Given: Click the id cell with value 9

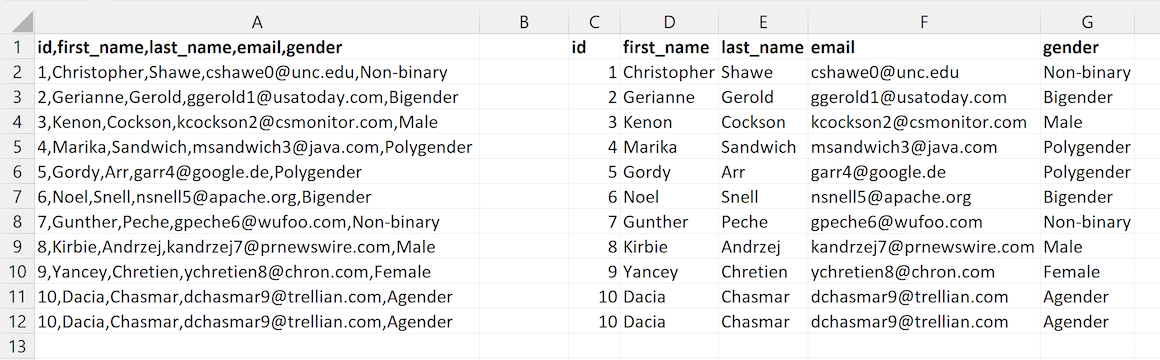Looking at the screenshot, I should point(595,272).
